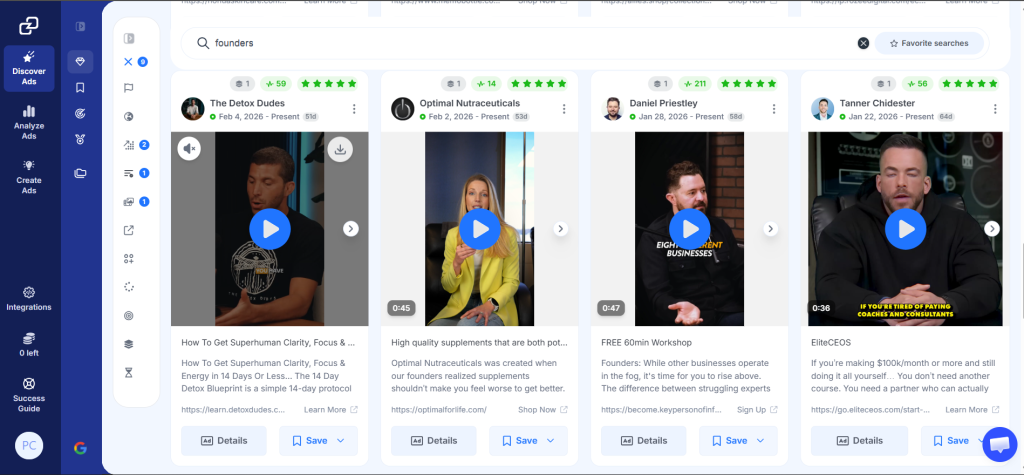Select the diamond icon in secondary sidebar

click(80, 61)
